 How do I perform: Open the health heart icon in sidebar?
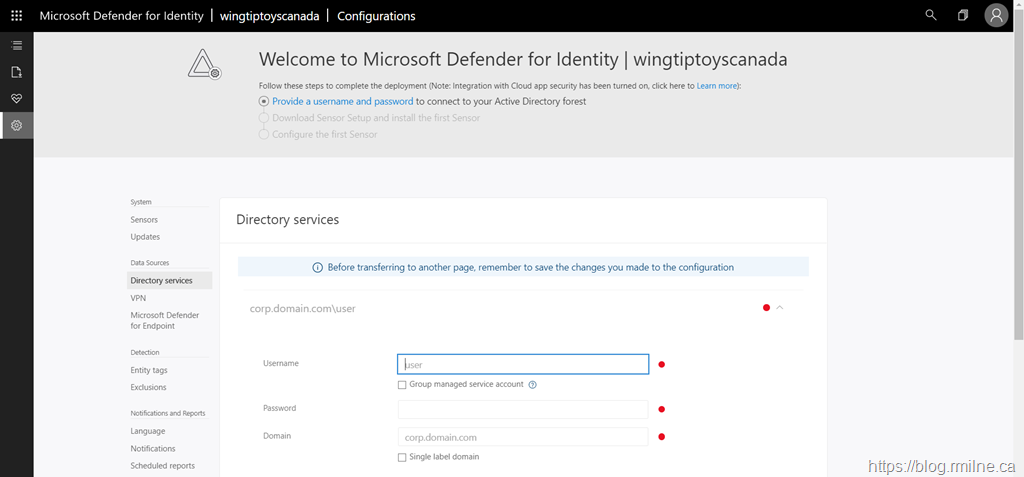pos(16,99)
